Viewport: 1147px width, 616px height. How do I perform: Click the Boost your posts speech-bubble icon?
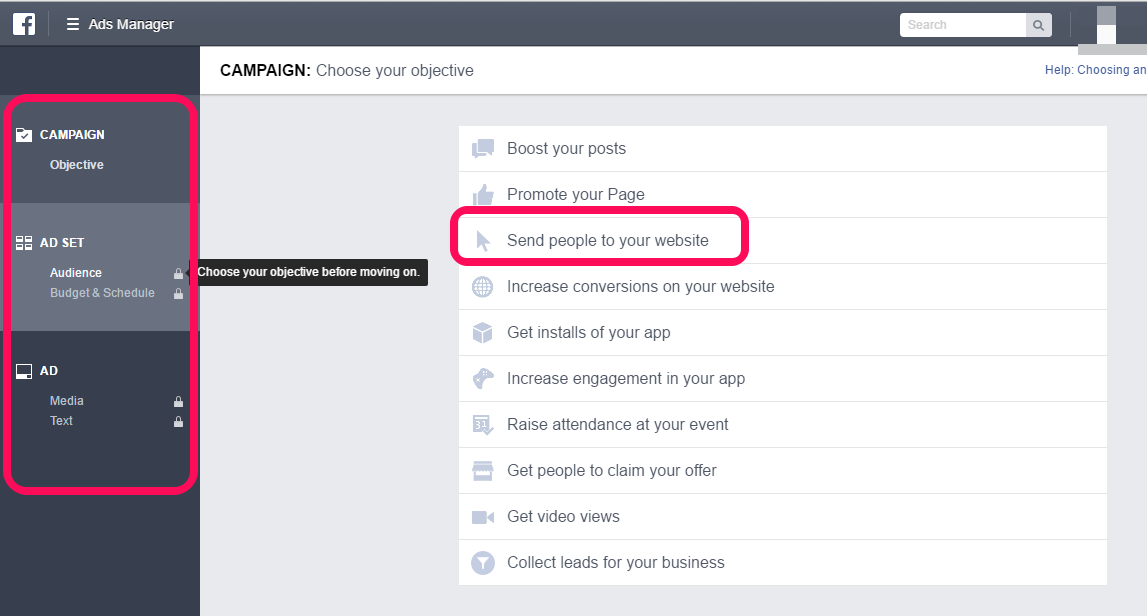click(483, 149)
